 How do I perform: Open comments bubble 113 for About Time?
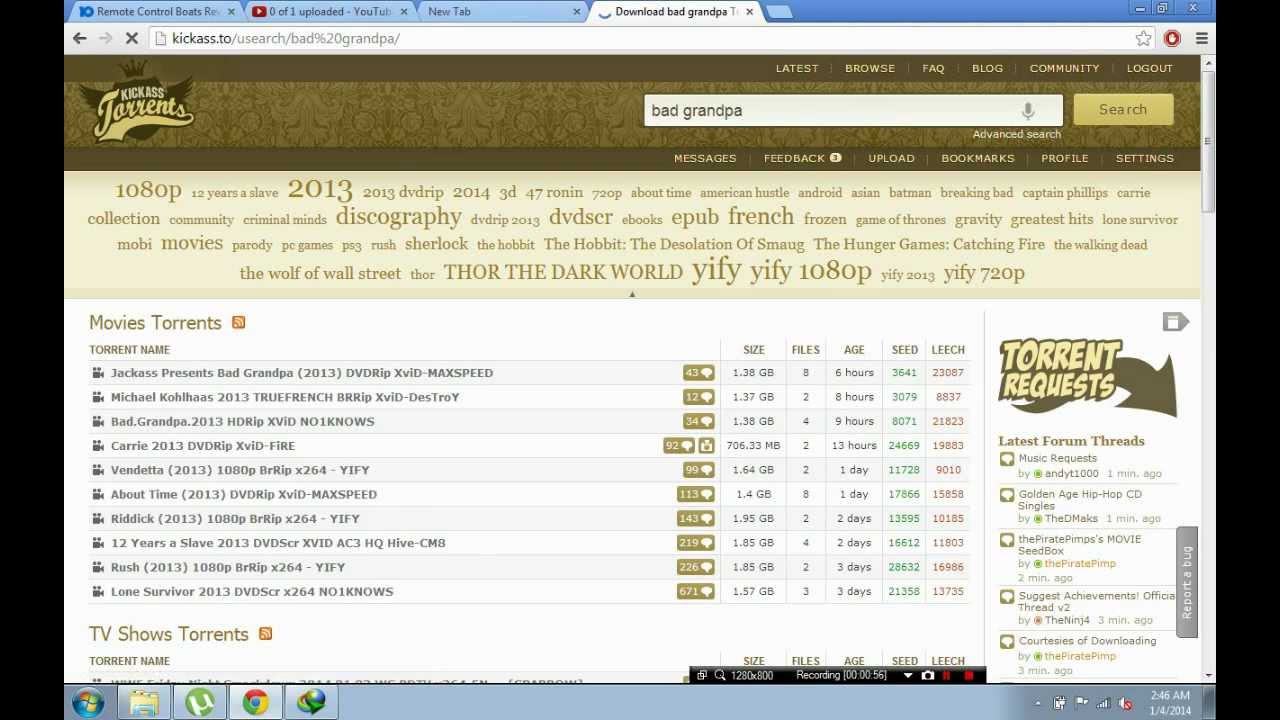(696, 494)
